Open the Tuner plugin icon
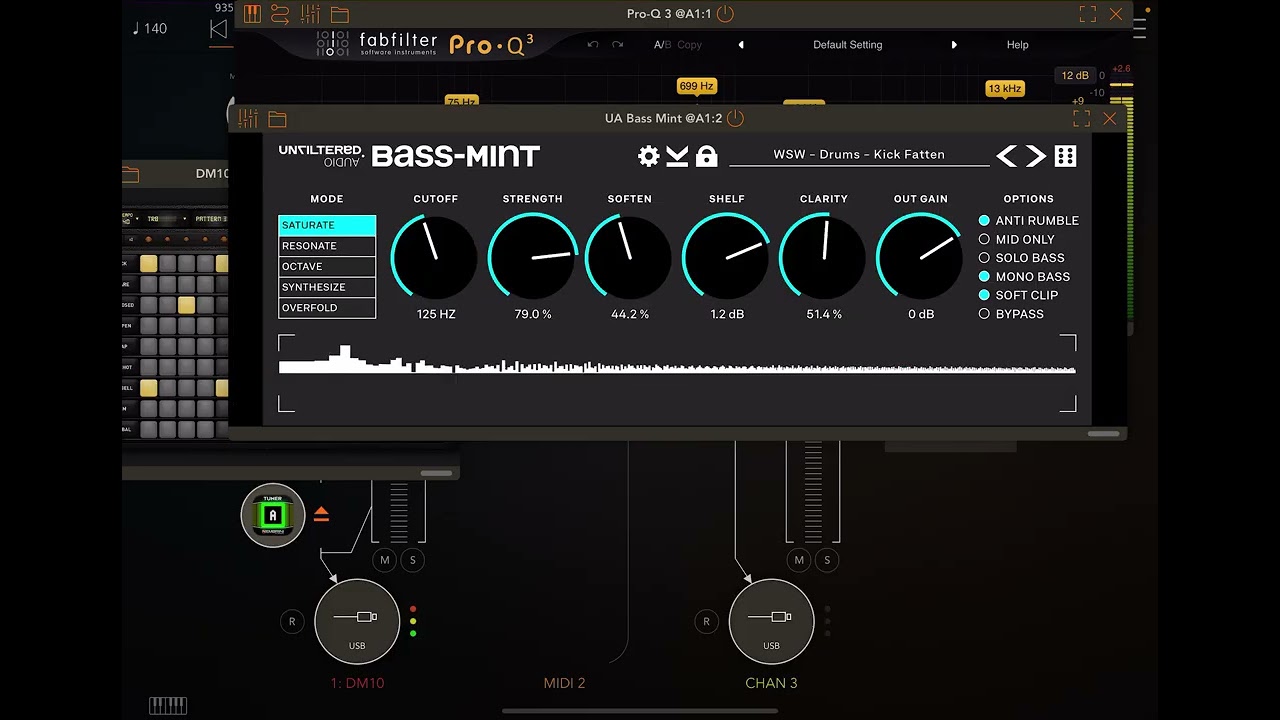Viewport: 1280px width, 720px height. pos(273,515)
